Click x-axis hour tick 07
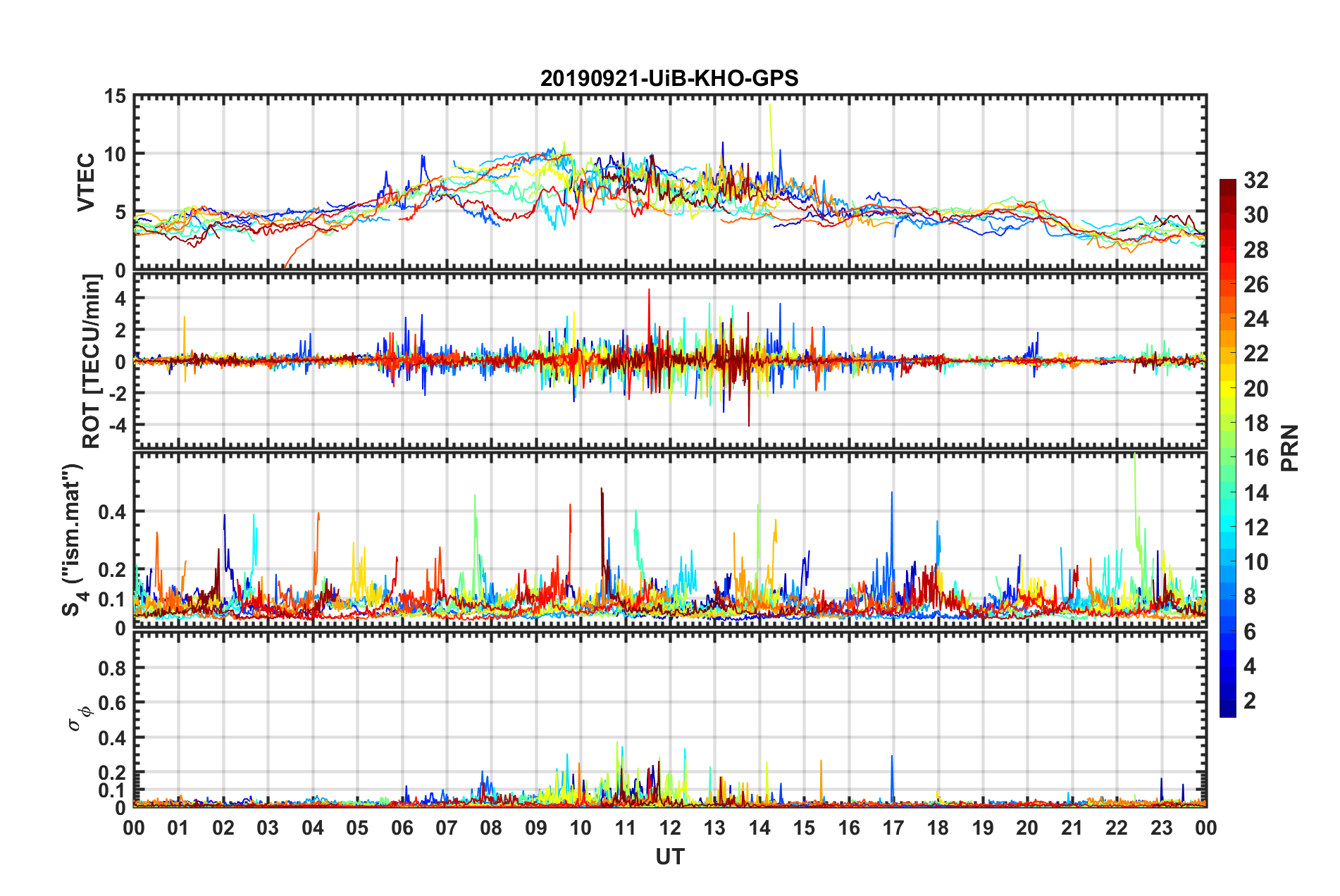The image size is (1340, 896). pyautogui.click(x=447, y=828)
